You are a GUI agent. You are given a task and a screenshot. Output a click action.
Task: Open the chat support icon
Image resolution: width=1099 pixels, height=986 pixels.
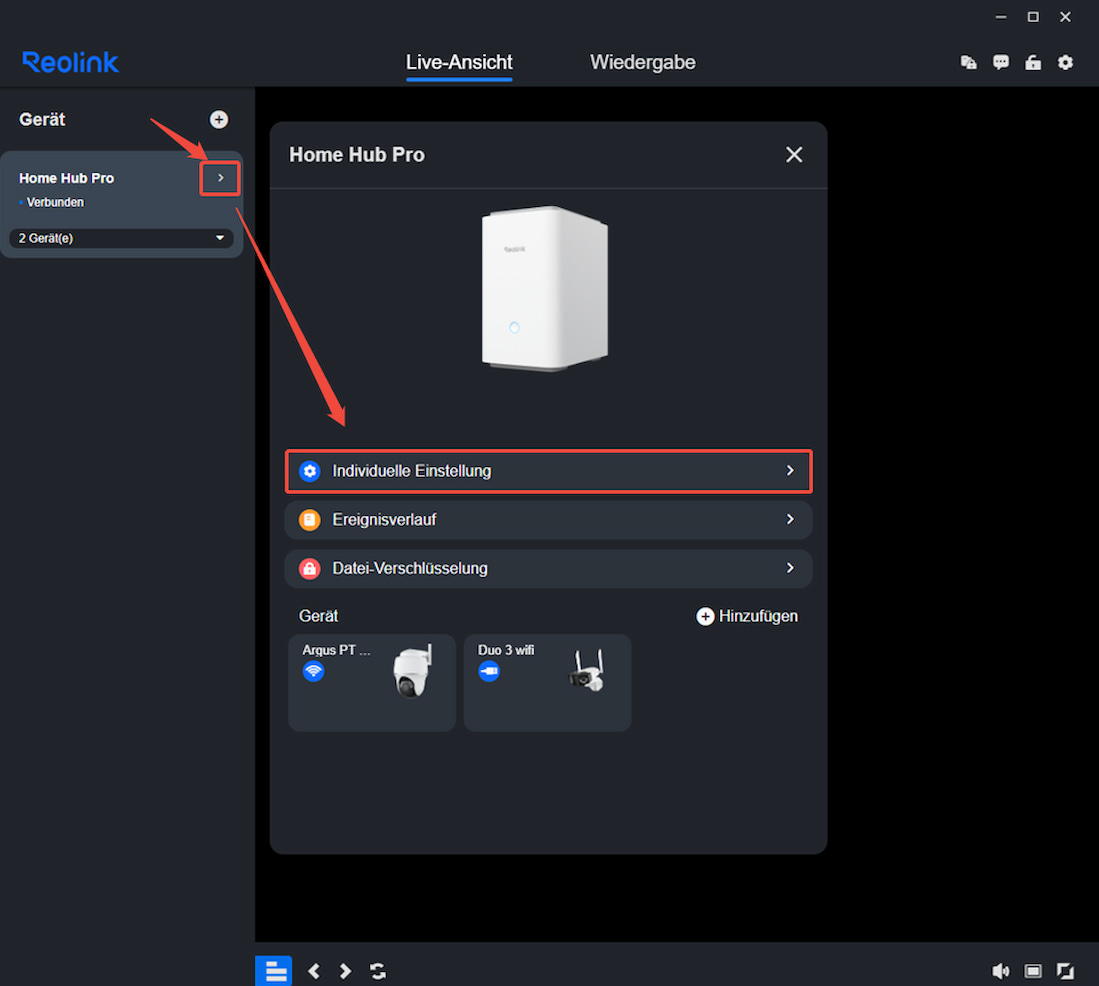pos(1001,62)
